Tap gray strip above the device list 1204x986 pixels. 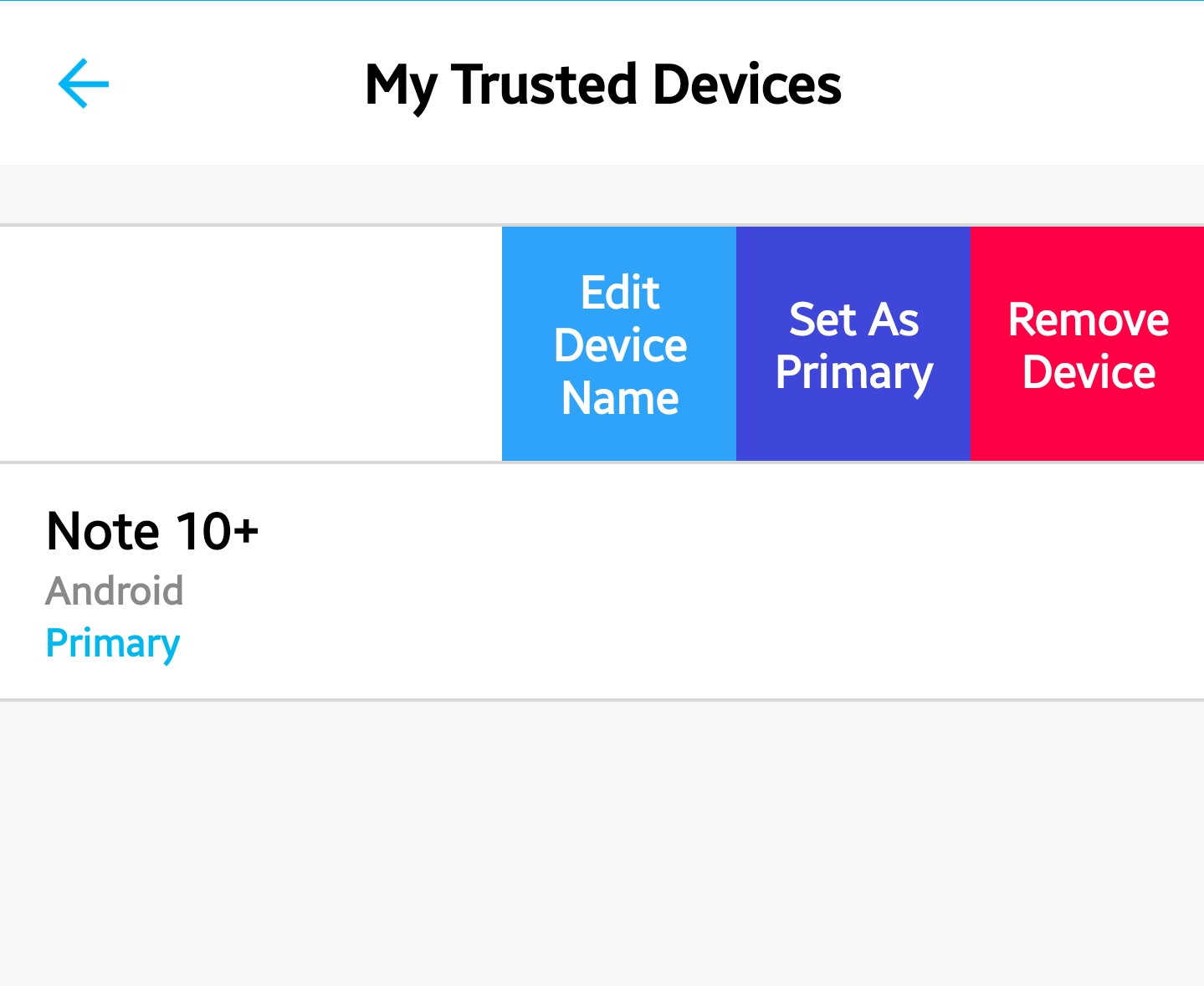[602, 194]
